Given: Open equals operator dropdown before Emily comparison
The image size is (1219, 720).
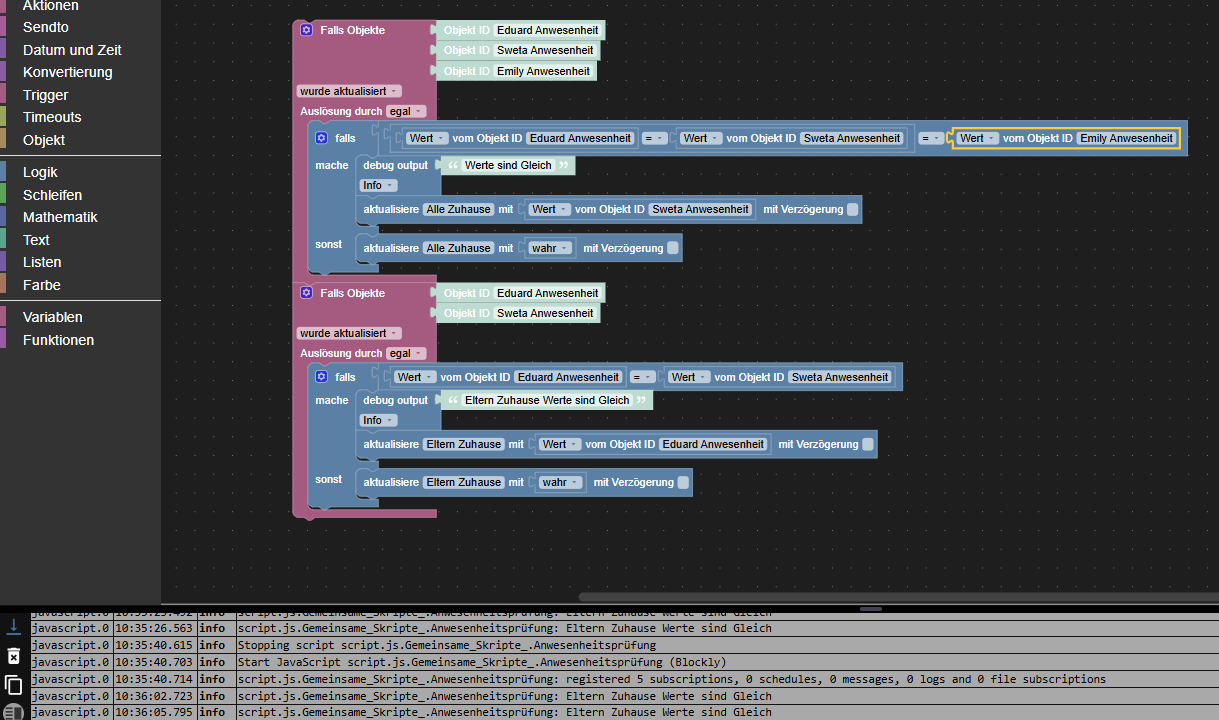Looking at the screenshot, I should click(930, 138).
